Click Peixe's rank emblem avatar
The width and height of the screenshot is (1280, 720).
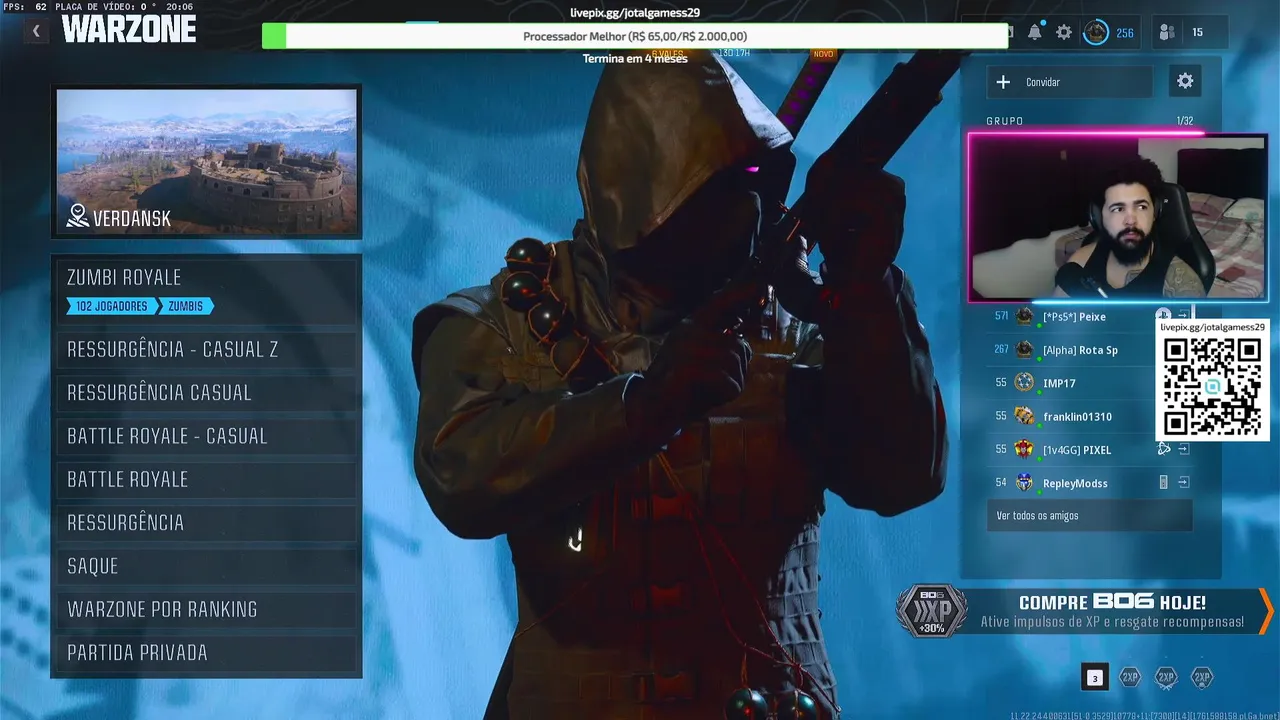click(x=1024, y=317)
